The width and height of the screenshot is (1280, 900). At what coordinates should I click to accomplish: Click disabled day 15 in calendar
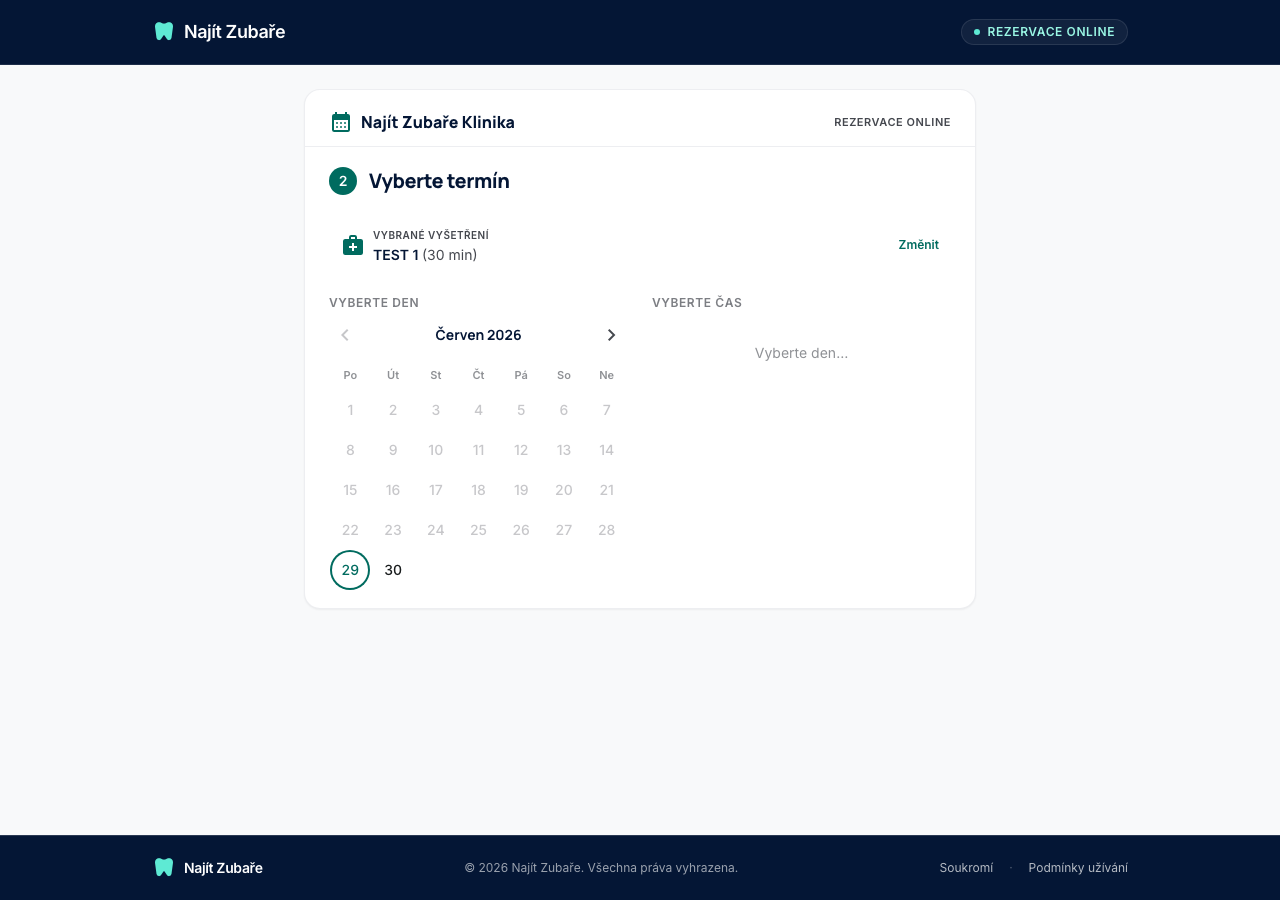(350, 490)
